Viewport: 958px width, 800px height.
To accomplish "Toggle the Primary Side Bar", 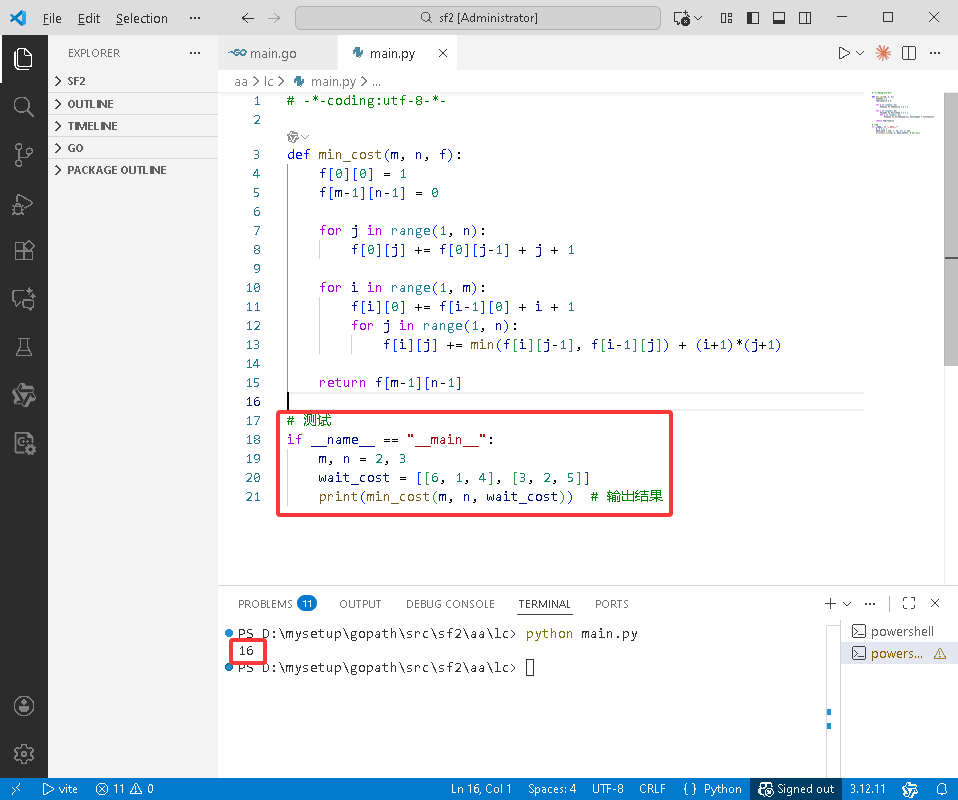I will tap(753, 18).
